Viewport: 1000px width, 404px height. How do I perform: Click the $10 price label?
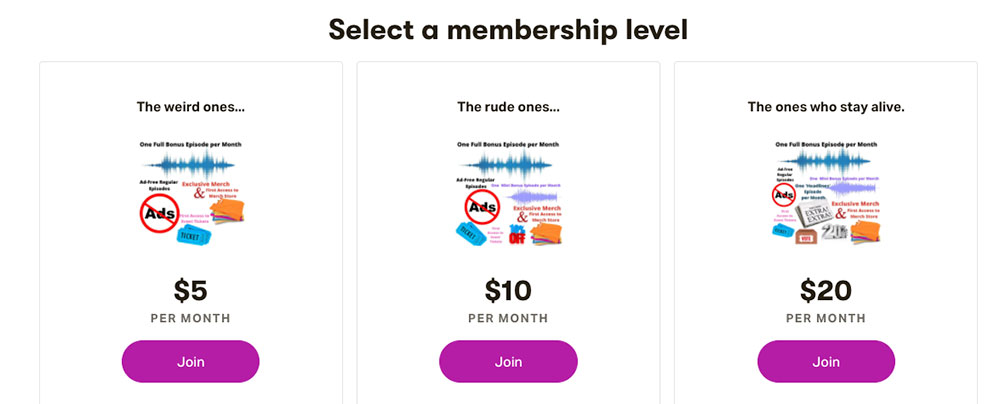508,291
